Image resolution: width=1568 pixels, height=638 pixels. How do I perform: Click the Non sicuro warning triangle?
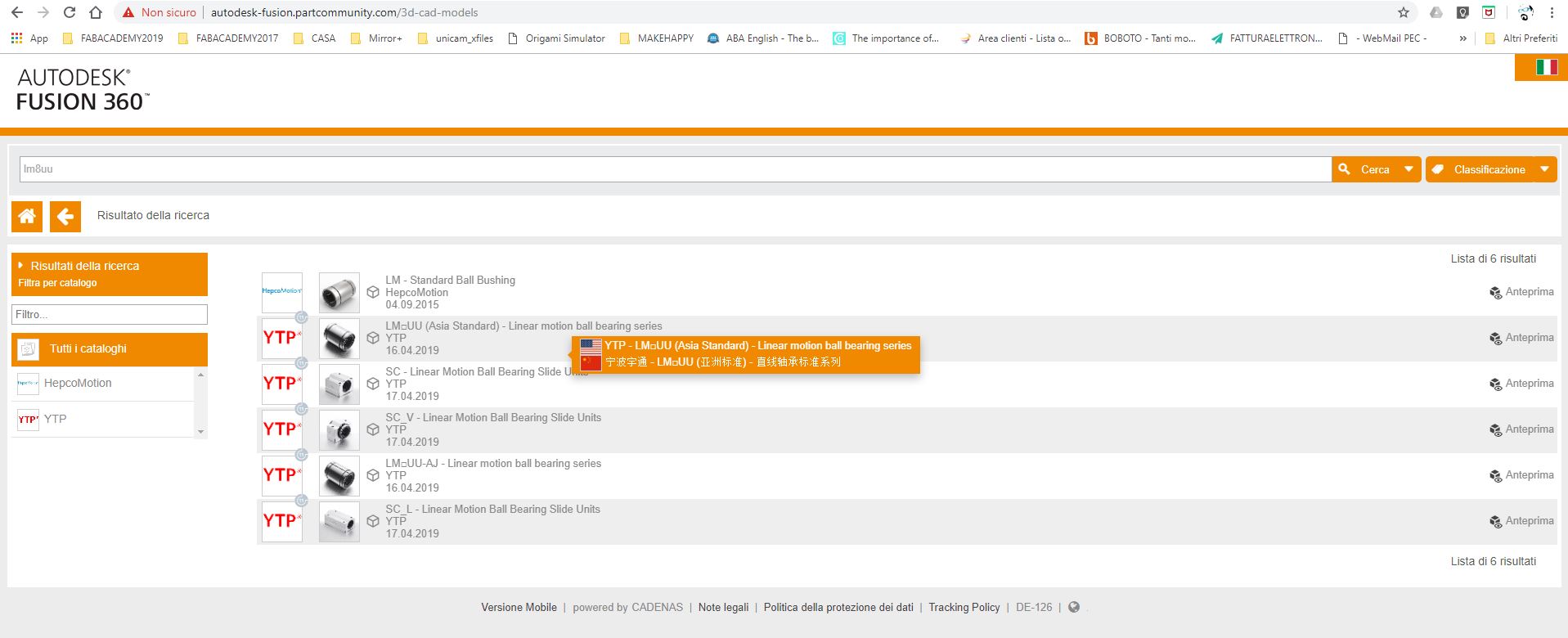point(128,12)
